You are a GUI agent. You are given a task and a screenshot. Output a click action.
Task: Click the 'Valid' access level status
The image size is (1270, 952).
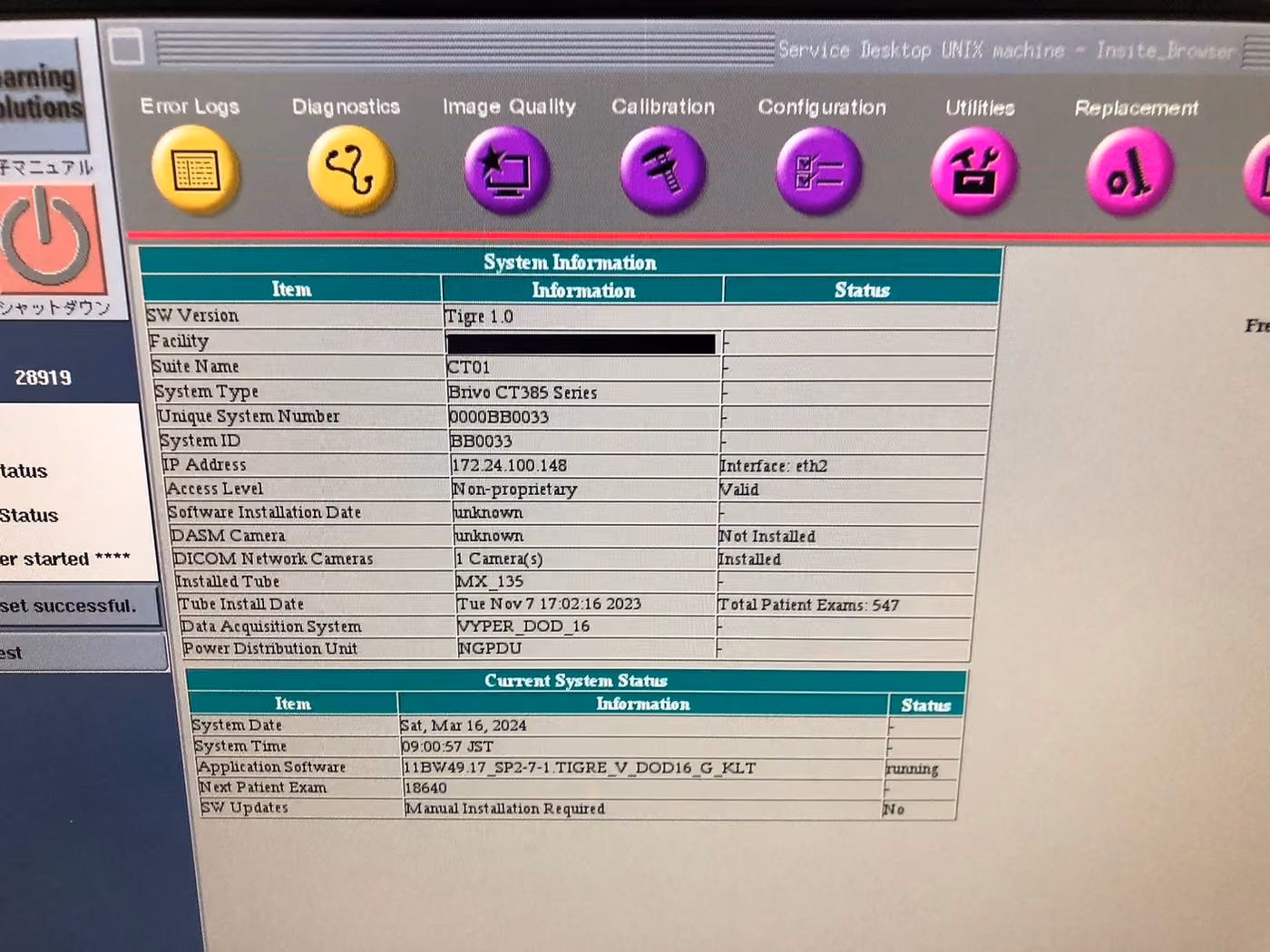(739, 490)
